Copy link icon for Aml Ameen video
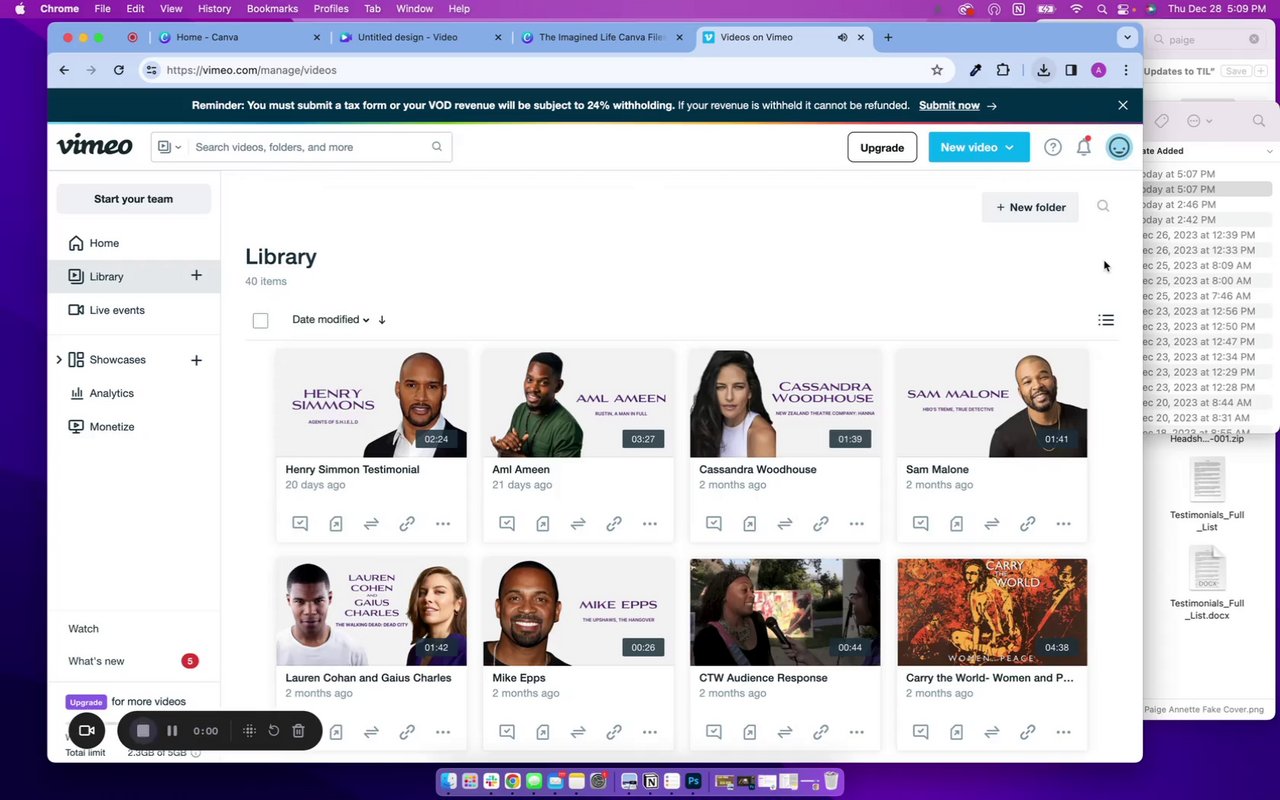1280x800 pixels. click(614, 523)
